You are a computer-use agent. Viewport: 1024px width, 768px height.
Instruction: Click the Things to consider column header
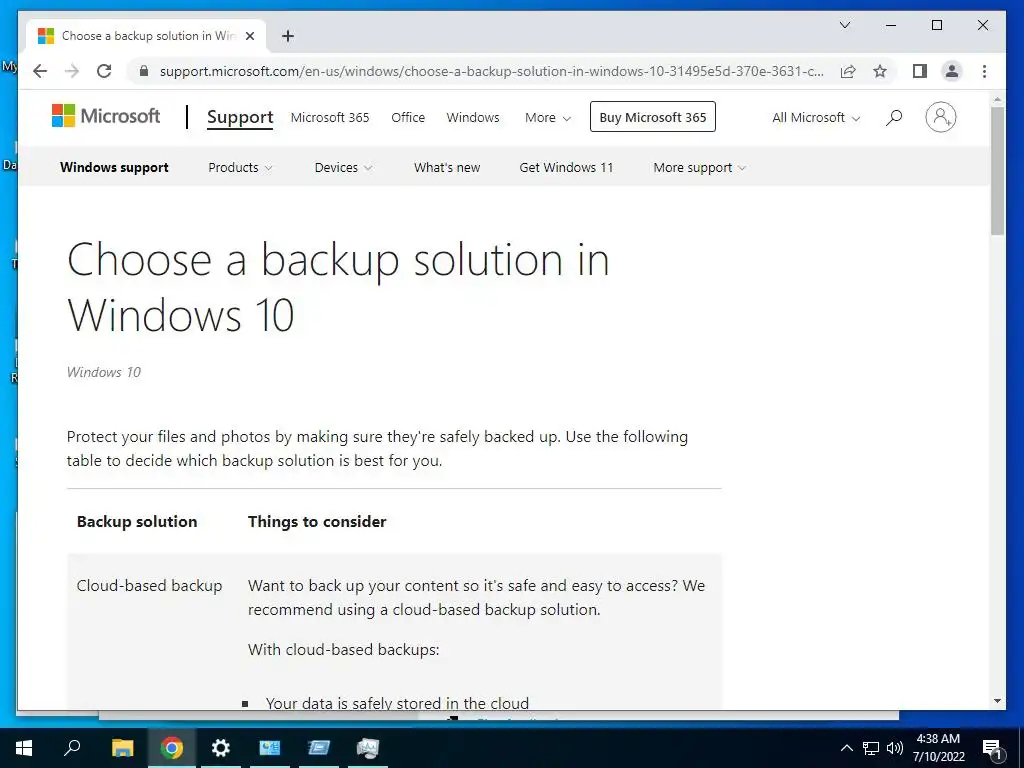(317, 521)
